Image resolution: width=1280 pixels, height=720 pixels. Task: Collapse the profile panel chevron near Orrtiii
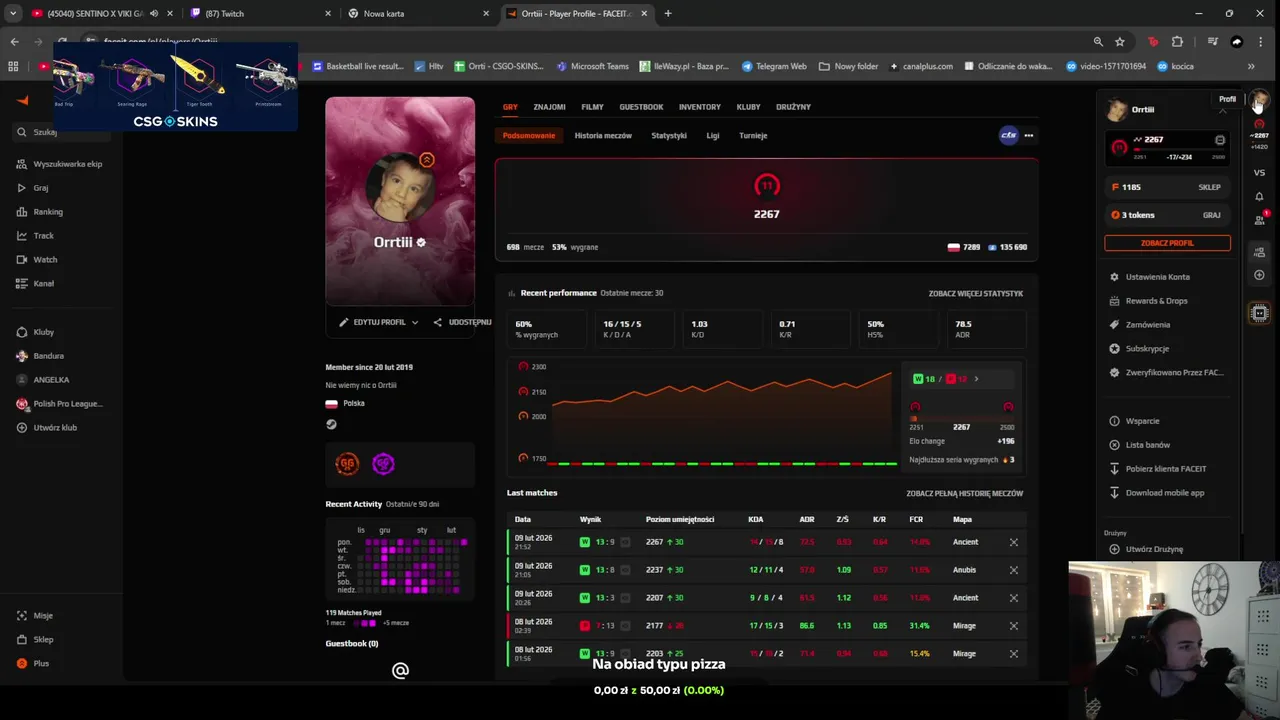click(1222, 109)
